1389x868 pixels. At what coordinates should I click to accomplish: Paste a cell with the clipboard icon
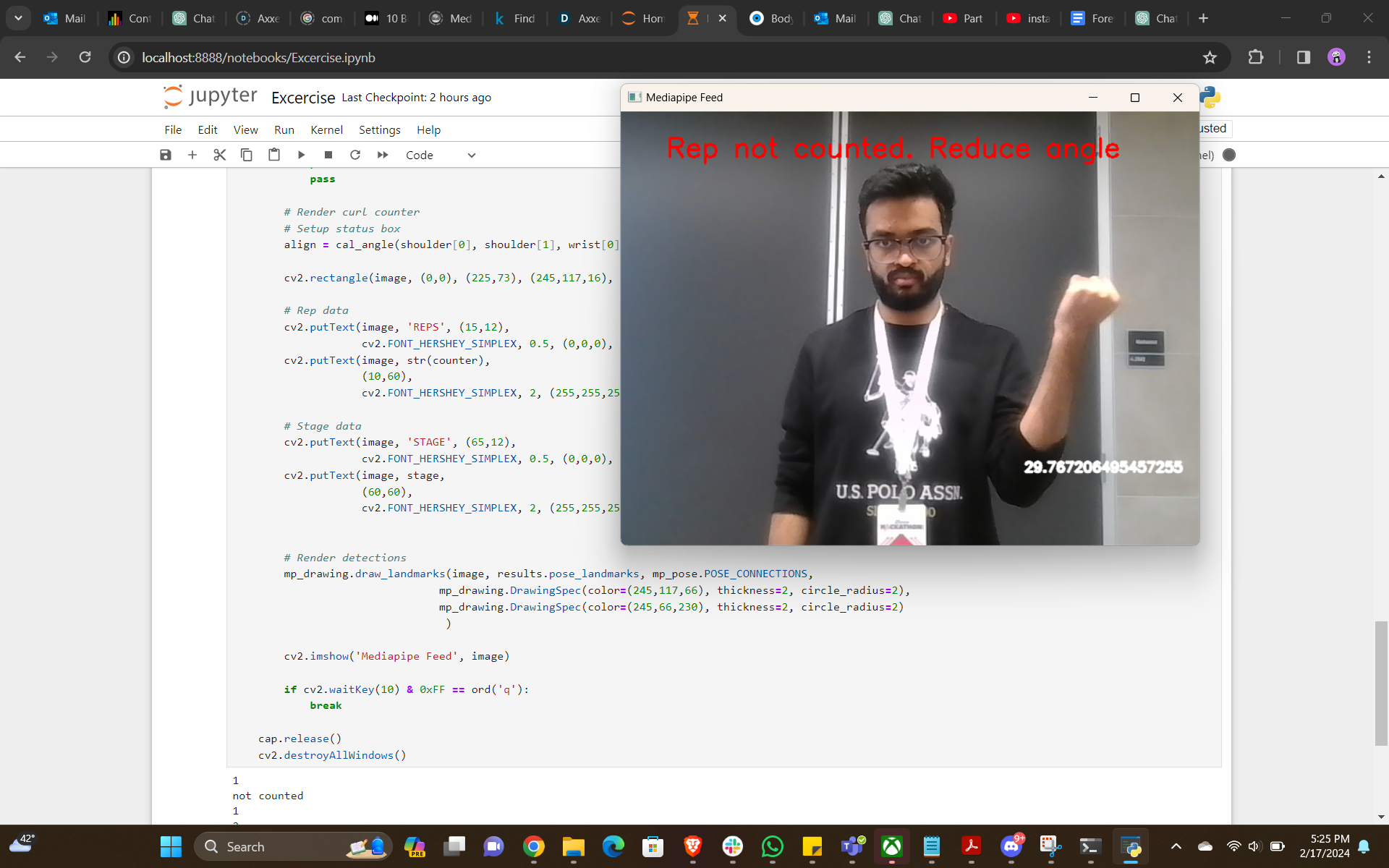tap(274, 154)
